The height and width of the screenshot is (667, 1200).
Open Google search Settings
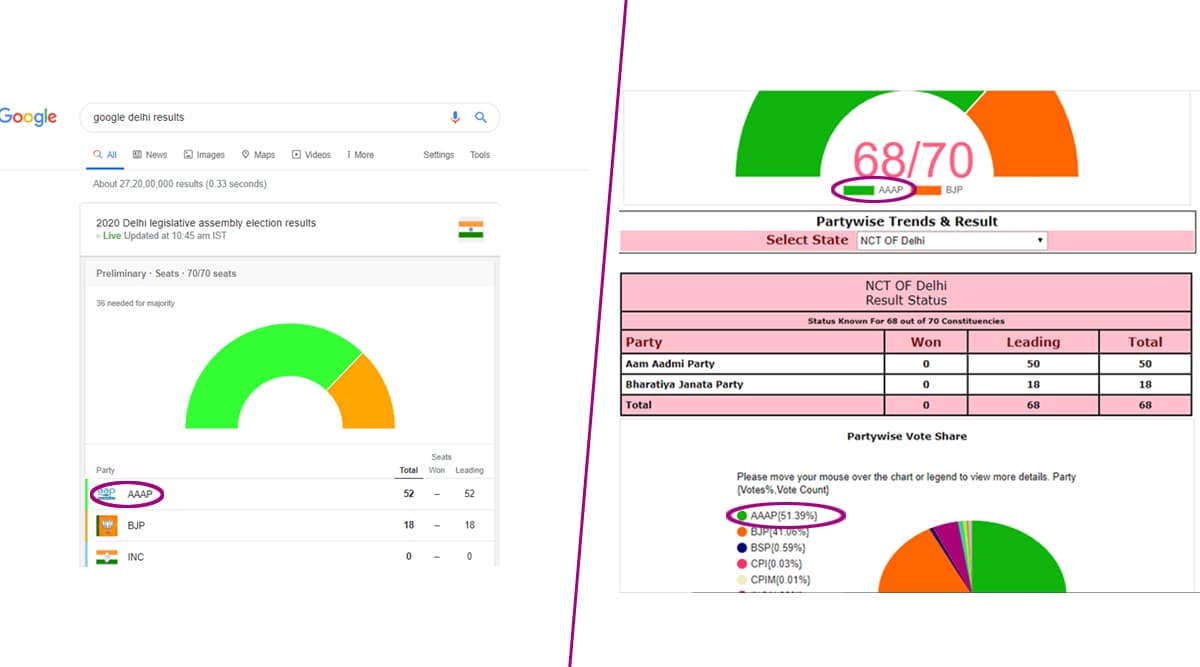tap(438, 155)
